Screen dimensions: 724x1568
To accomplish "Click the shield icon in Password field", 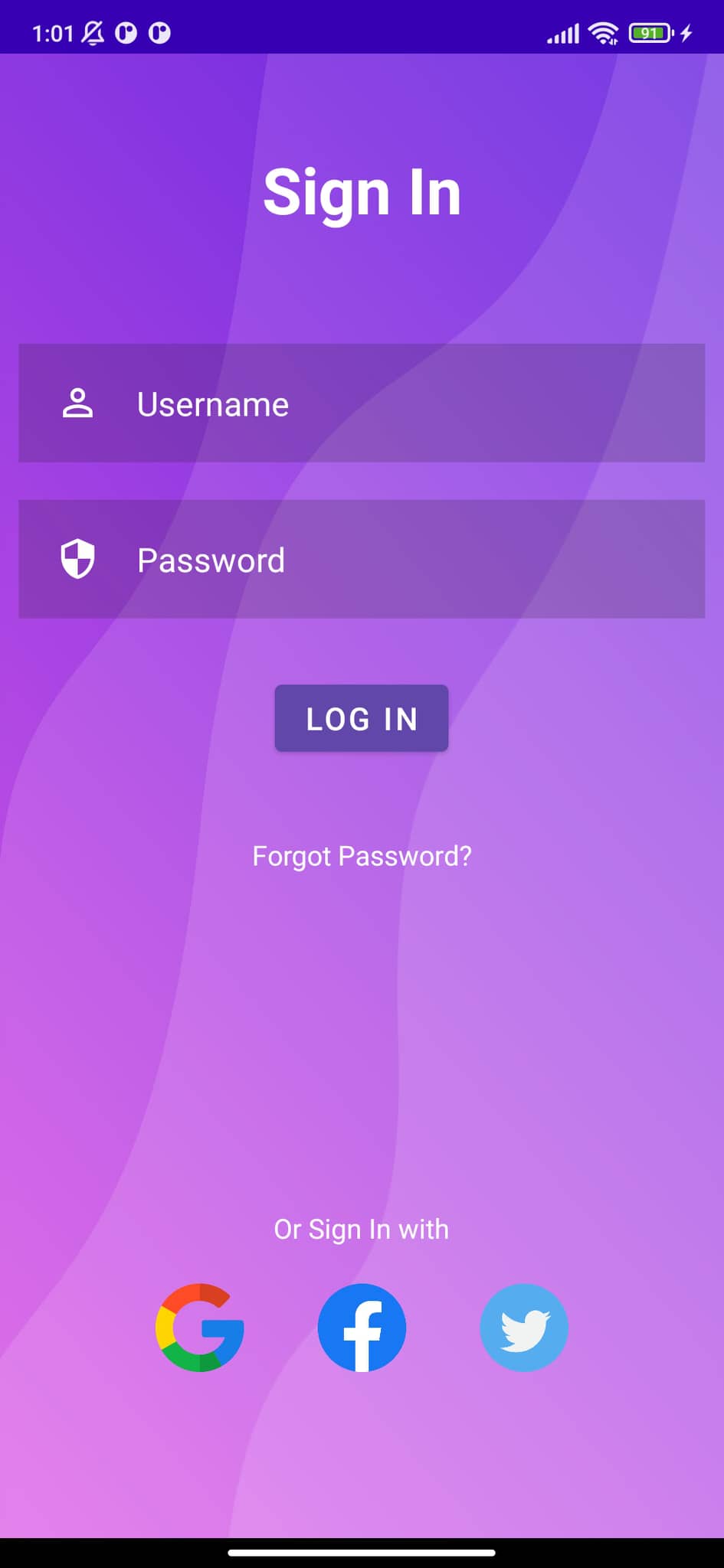I will 77,559.
